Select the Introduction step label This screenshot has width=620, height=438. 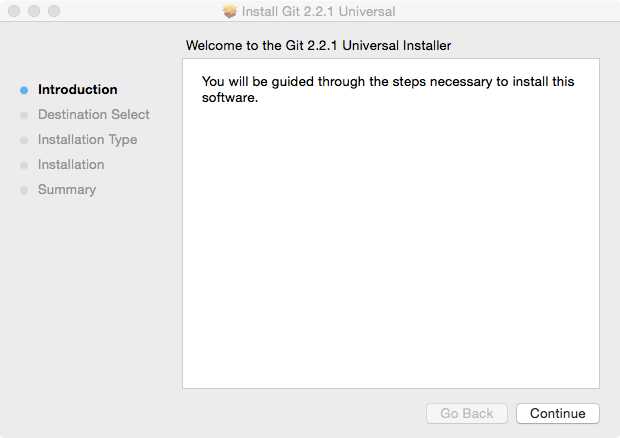click(77, 89)
